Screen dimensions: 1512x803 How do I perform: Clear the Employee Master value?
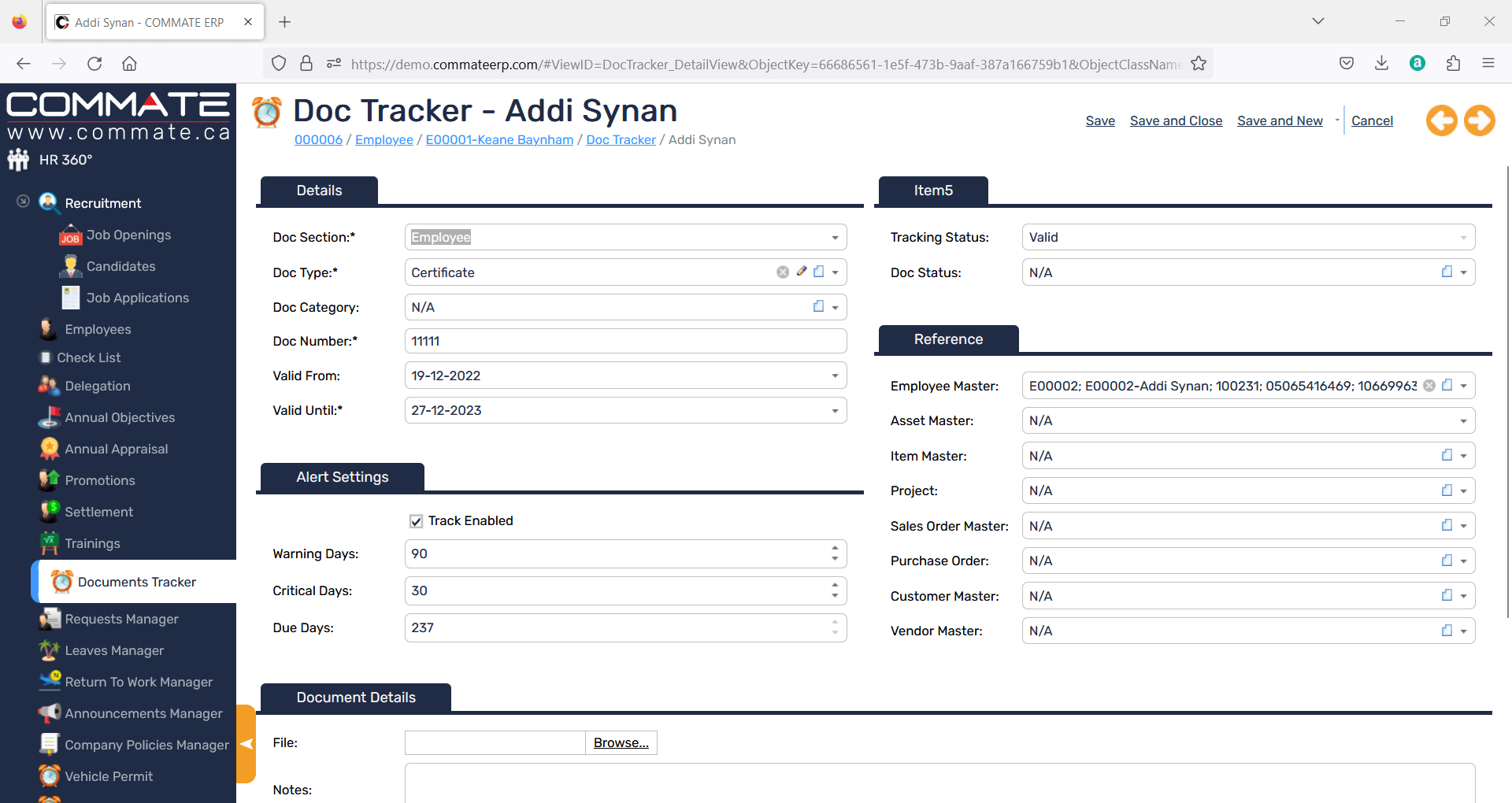(x=1429, y=386)
